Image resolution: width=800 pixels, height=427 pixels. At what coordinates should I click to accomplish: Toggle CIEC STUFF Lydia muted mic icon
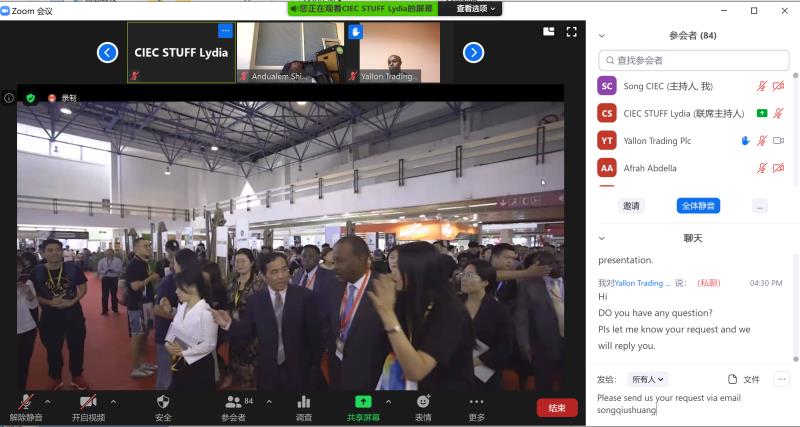click(x=778, y=113)
